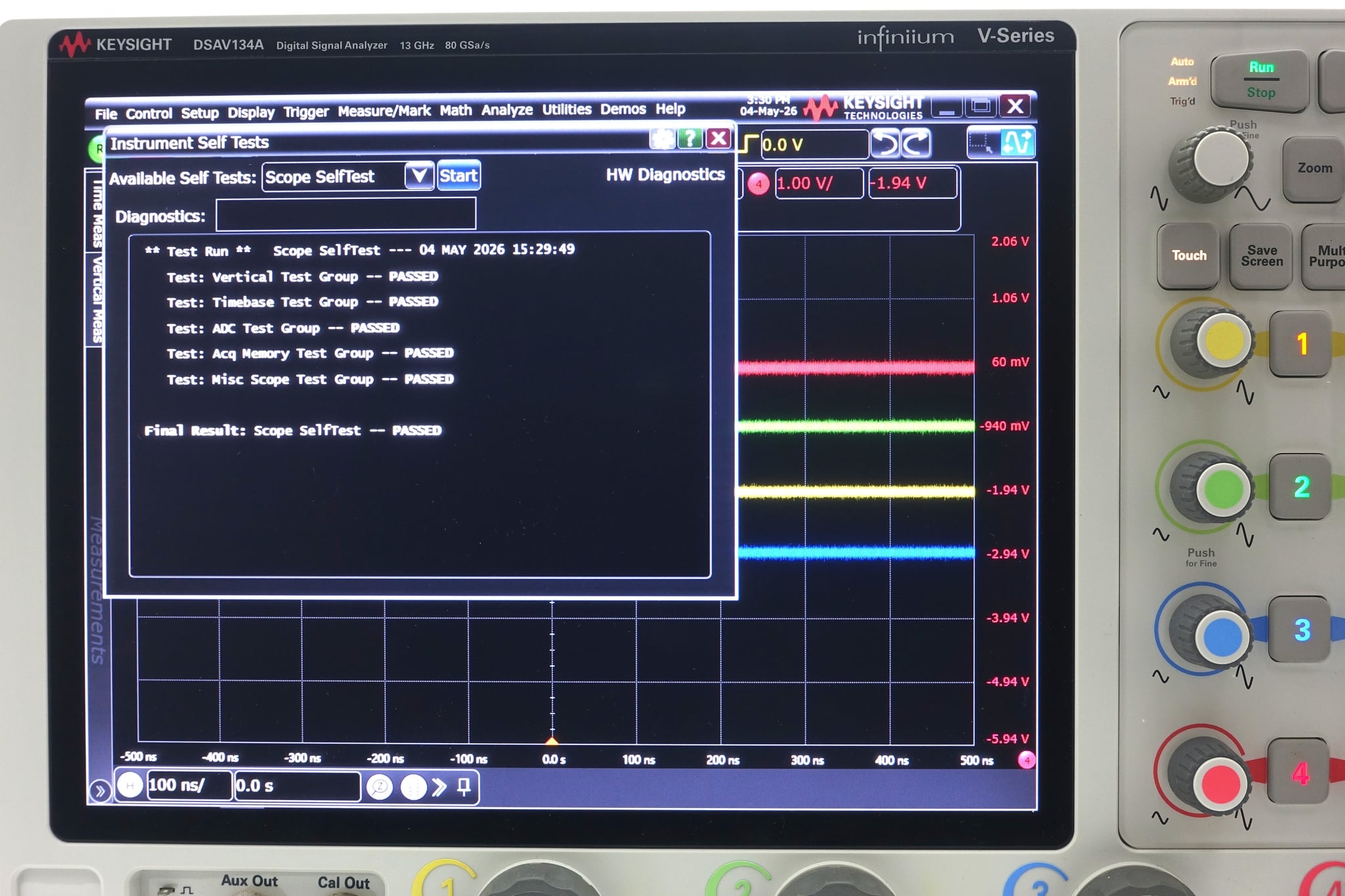Expand the bottom-left double chevron panel
This screenshot has height=896, width=1345.
point(100,791)
